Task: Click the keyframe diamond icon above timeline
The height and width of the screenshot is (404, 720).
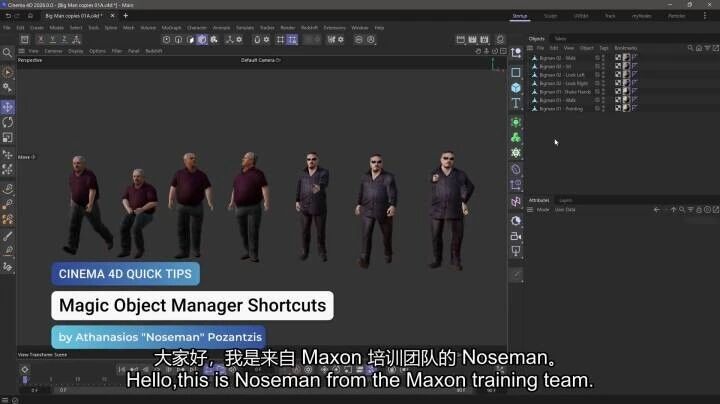Action: (x=25, y=370)
